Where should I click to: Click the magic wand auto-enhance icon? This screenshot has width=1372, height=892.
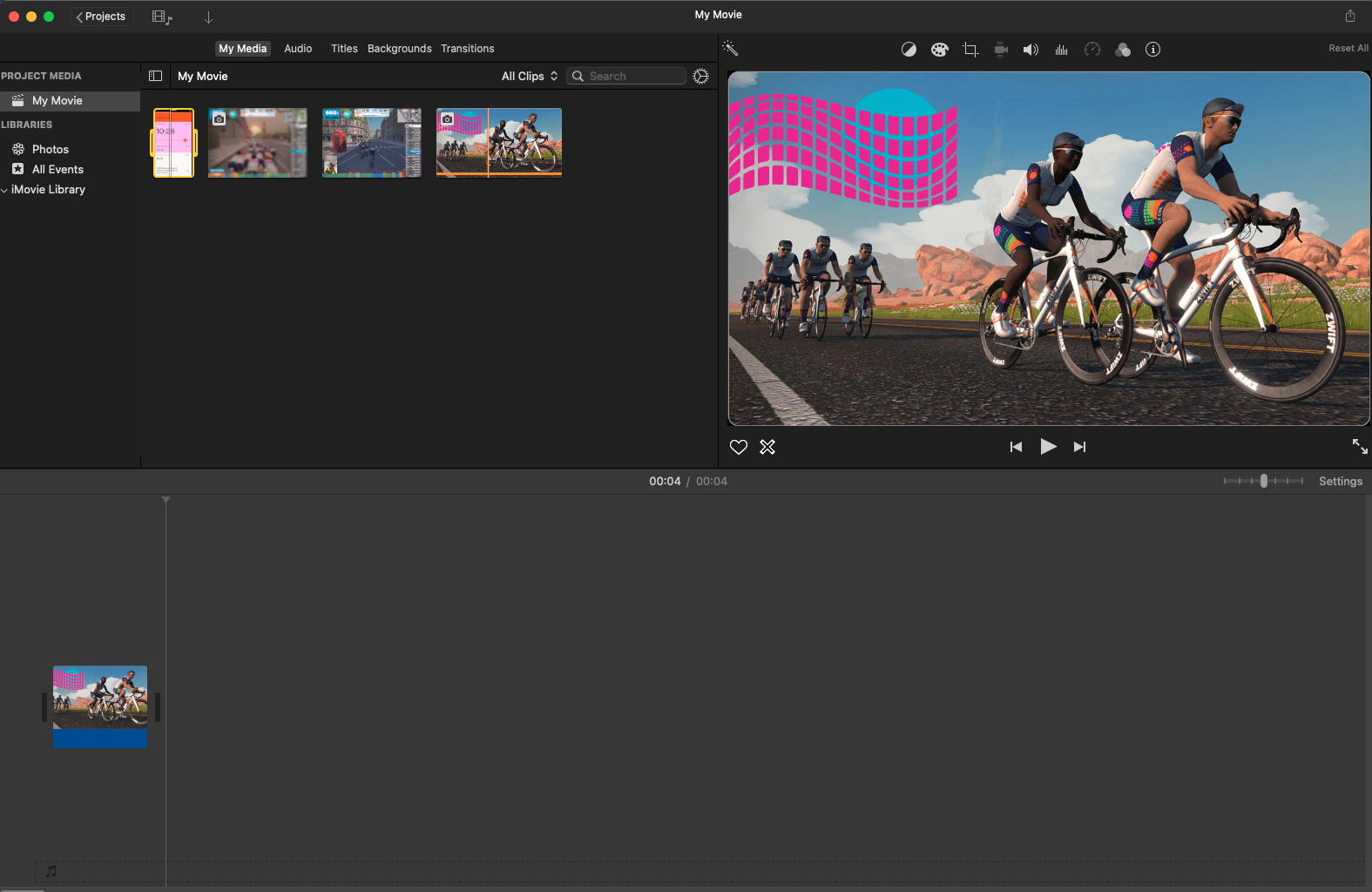731,49
